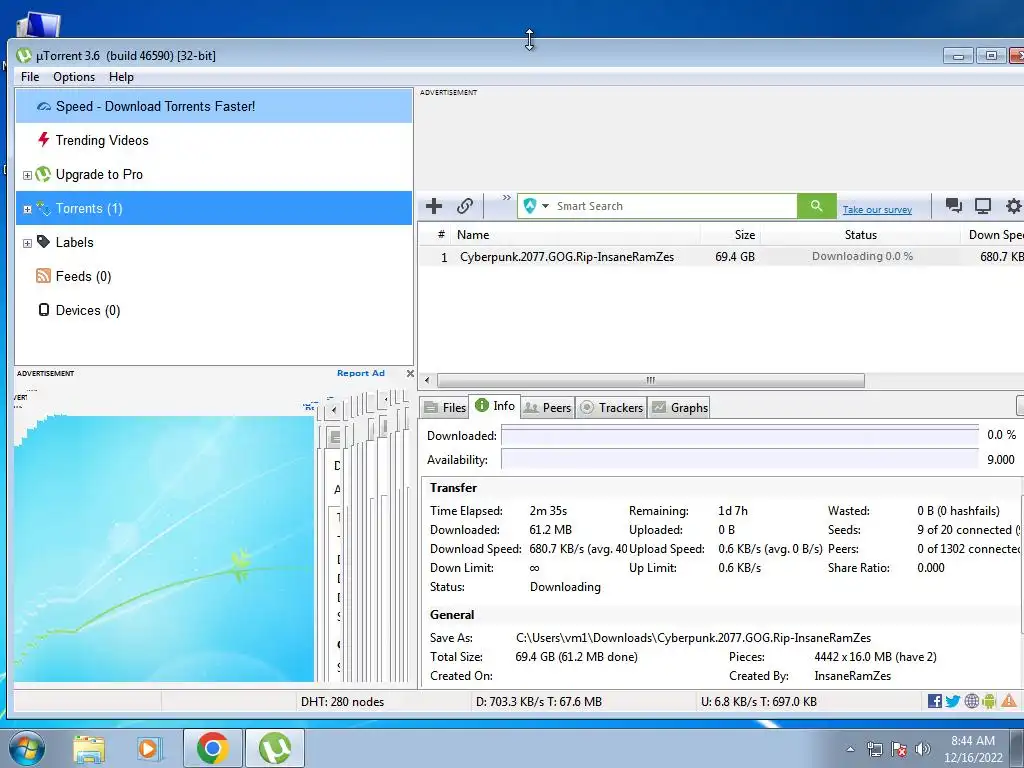1024x768 pixels.
Task: Open the File menu
Action: (x=30, y=77)
